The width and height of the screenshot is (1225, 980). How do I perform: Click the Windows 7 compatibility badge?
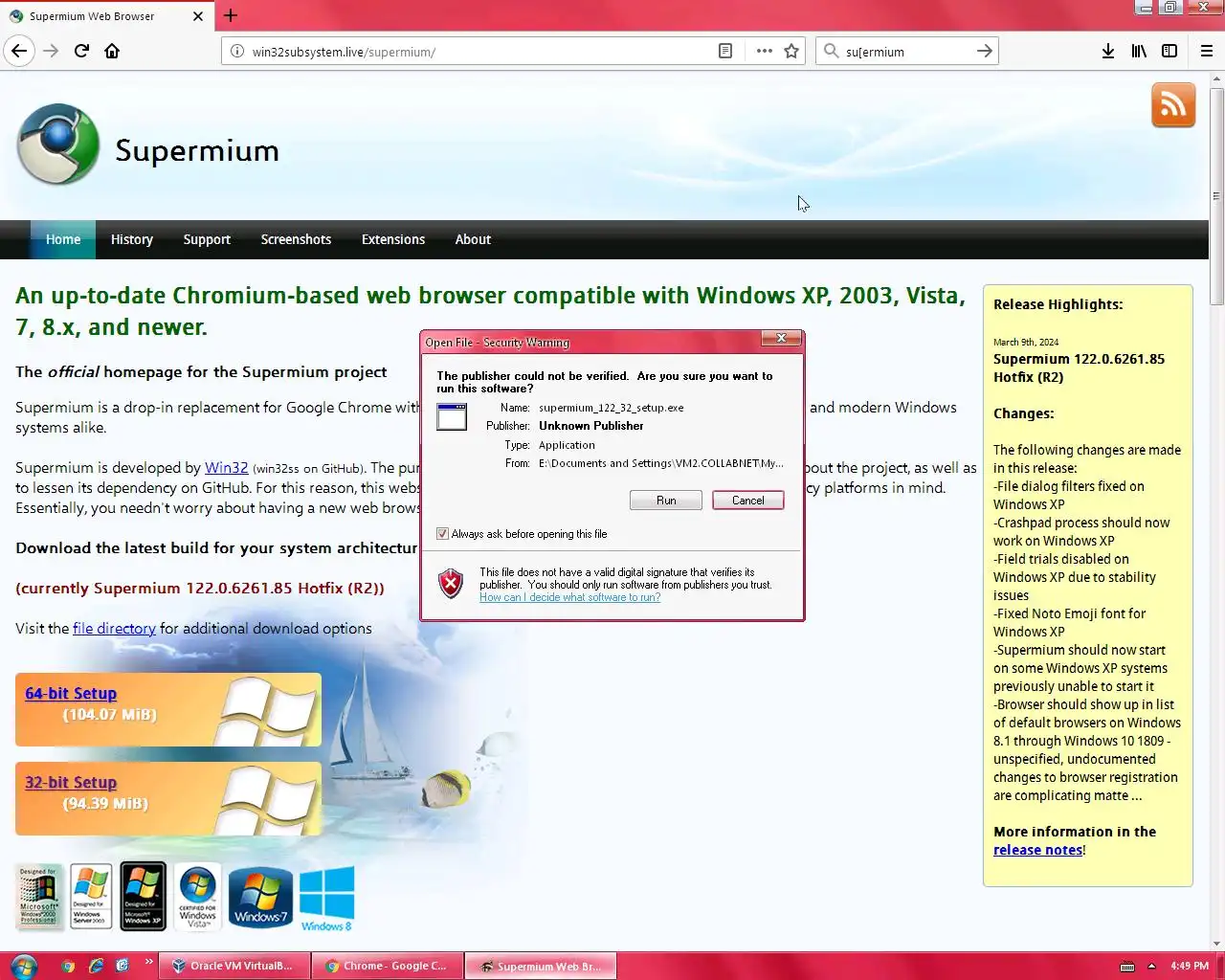coord(260,898)
